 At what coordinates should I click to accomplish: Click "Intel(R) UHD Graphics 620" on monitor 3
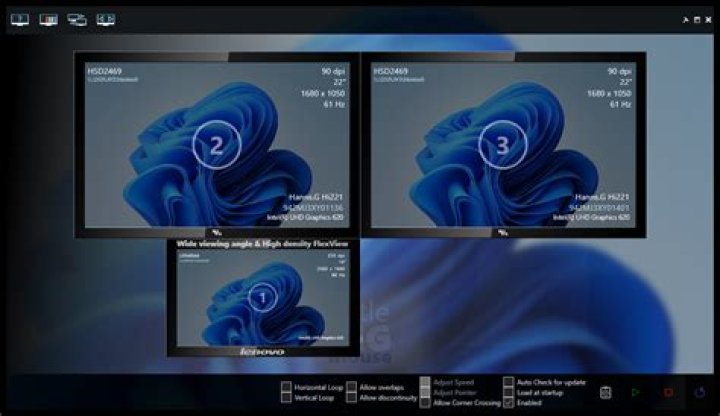[591, 217]
